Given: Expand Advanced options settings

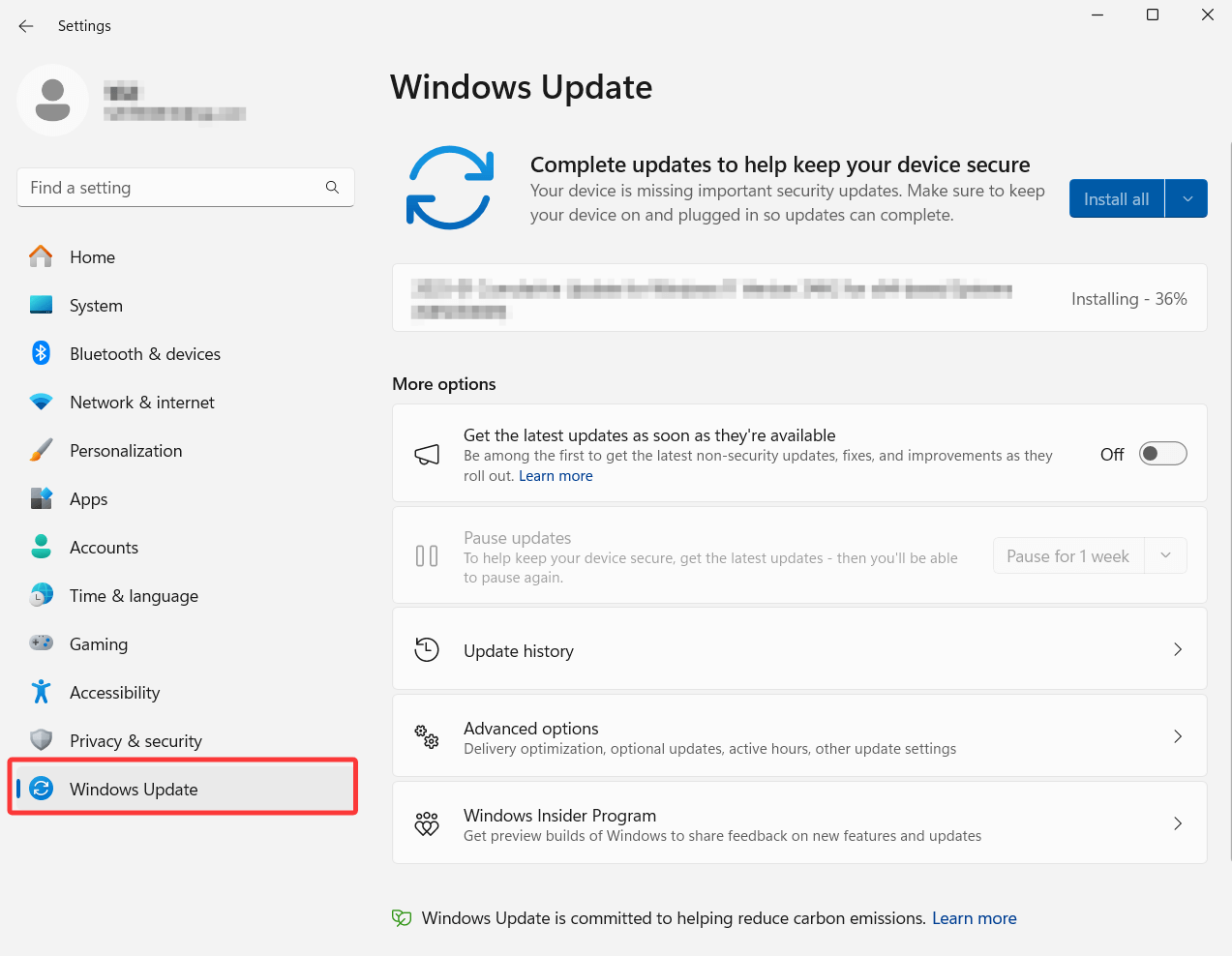Looking at the screenshot, I should 799,735.
